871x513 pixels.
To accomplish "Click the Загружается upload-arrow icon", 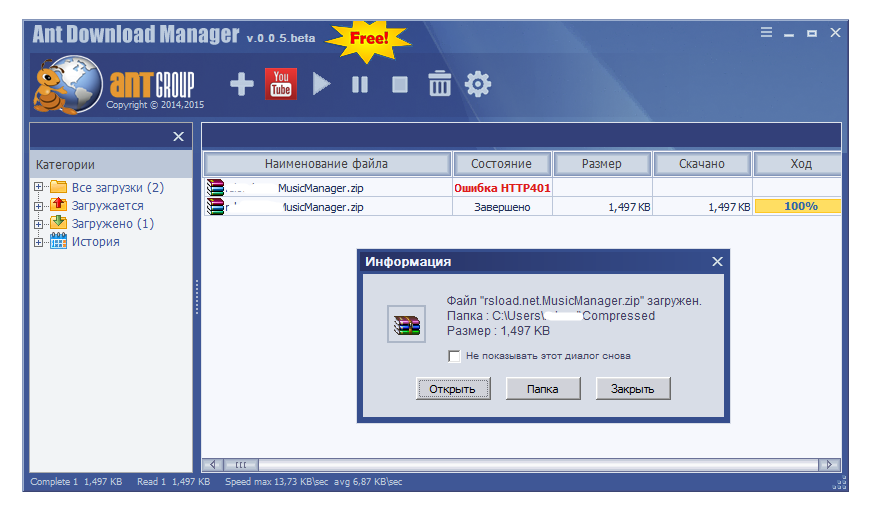I will click(x=58, y=204).
